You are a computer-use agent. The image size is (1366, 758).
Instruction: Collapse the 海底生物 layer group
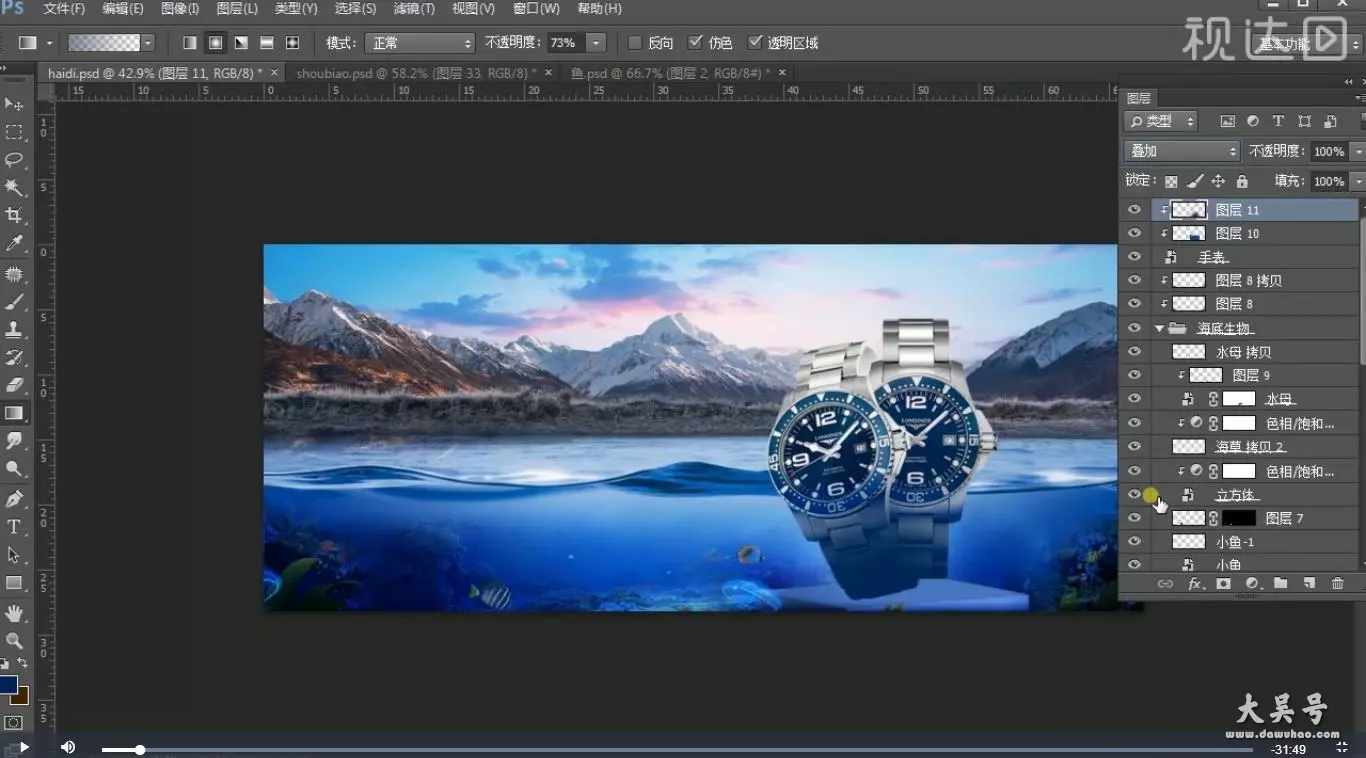click(x=1159, y=328)
